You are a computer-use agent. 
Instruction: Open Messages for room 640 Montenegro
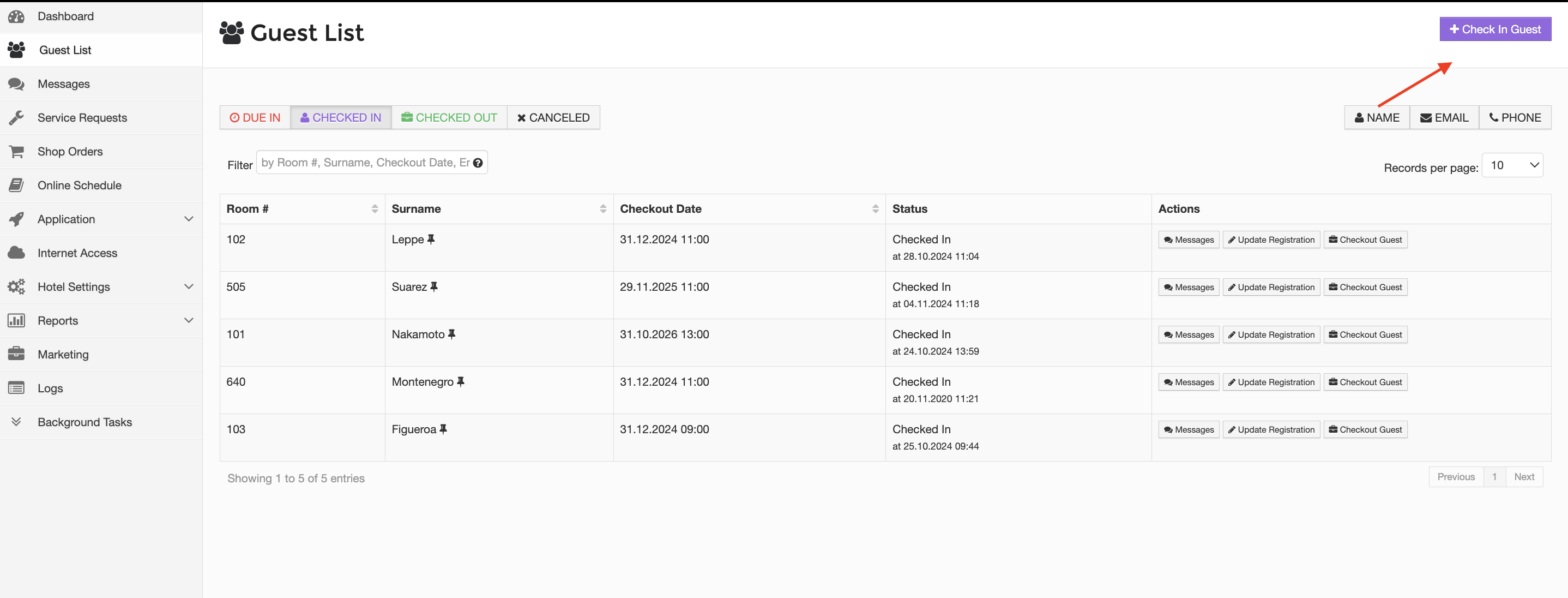click(x=1189, y=382)
